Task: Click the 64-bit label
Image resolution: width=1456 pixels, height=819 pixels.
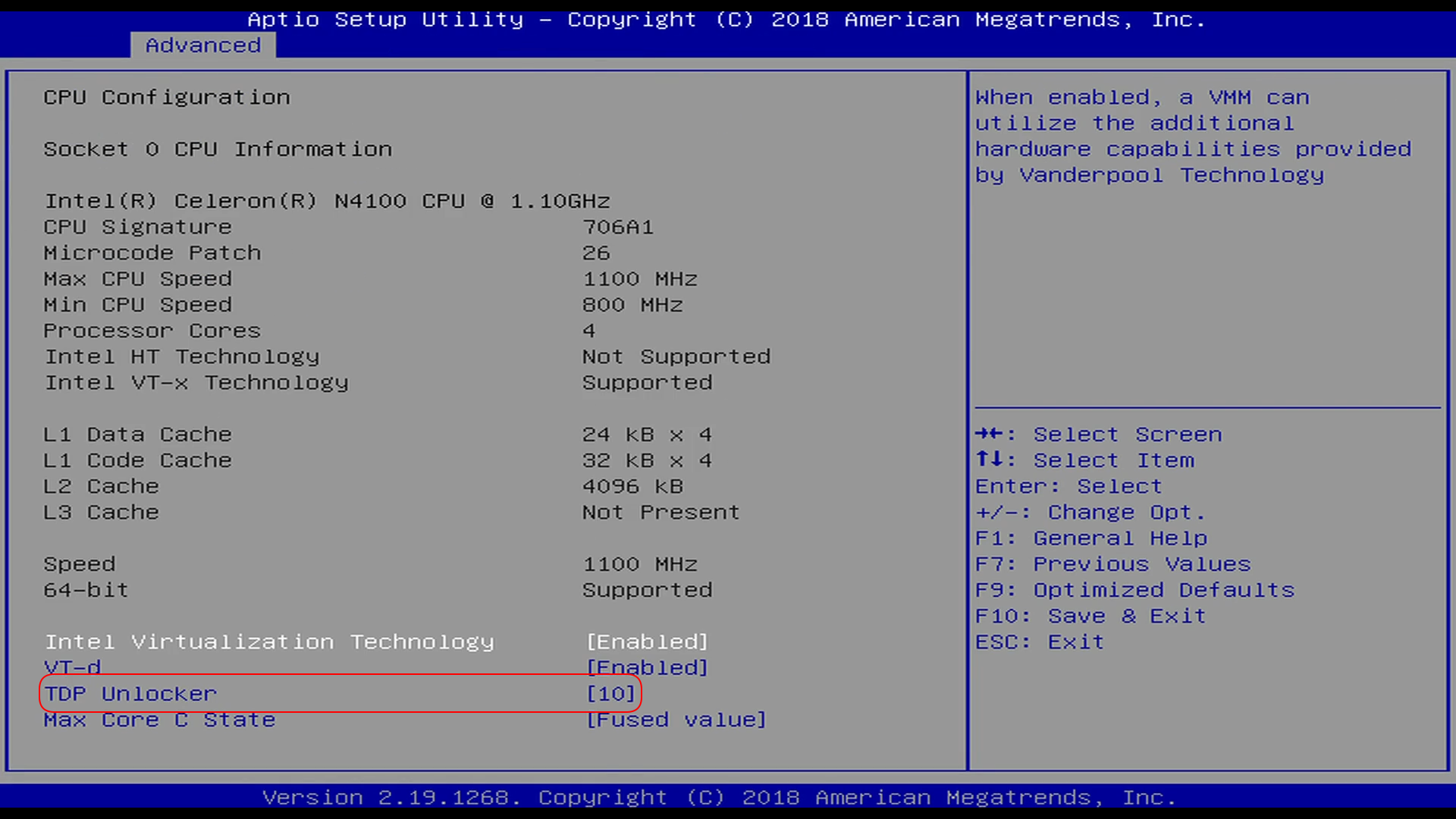Action: pos(86,590)
